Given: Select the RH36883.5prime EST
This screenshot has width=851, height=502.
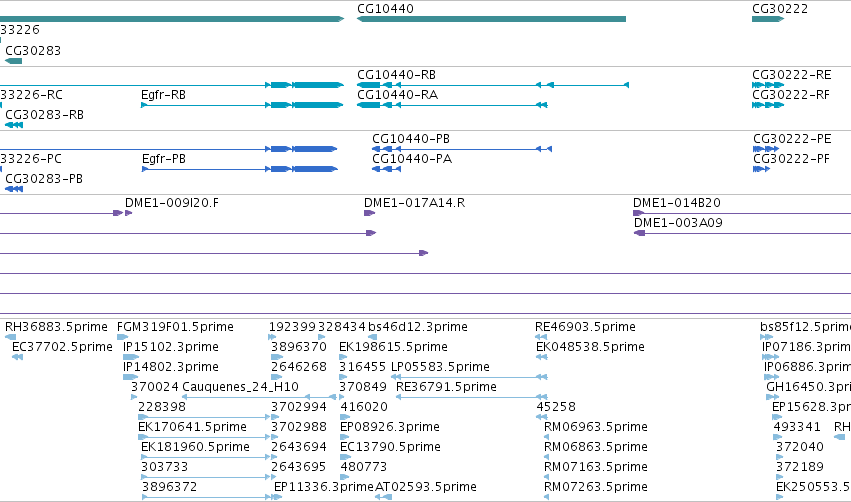Looking at the screenshot, I should tap(10, 337).
